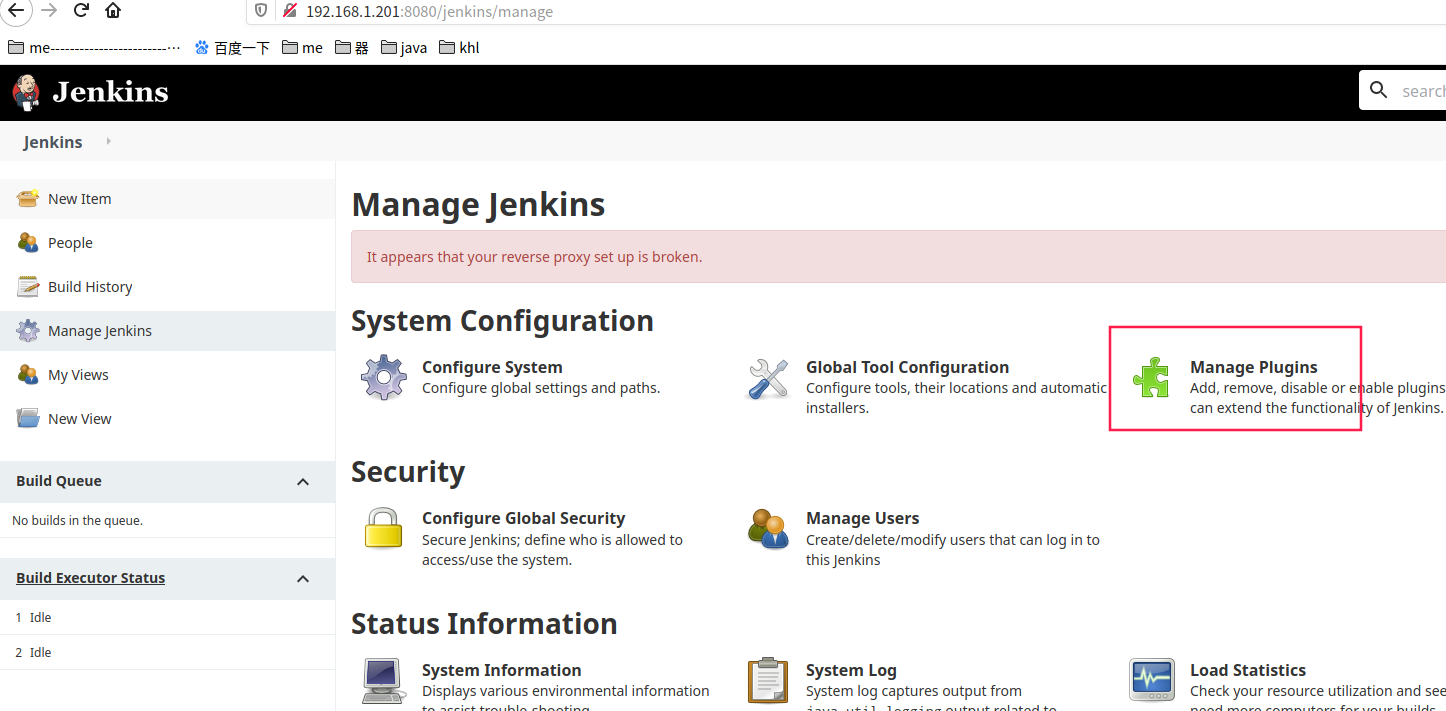Open Build History from the sidebar

[x=90, y=287]
